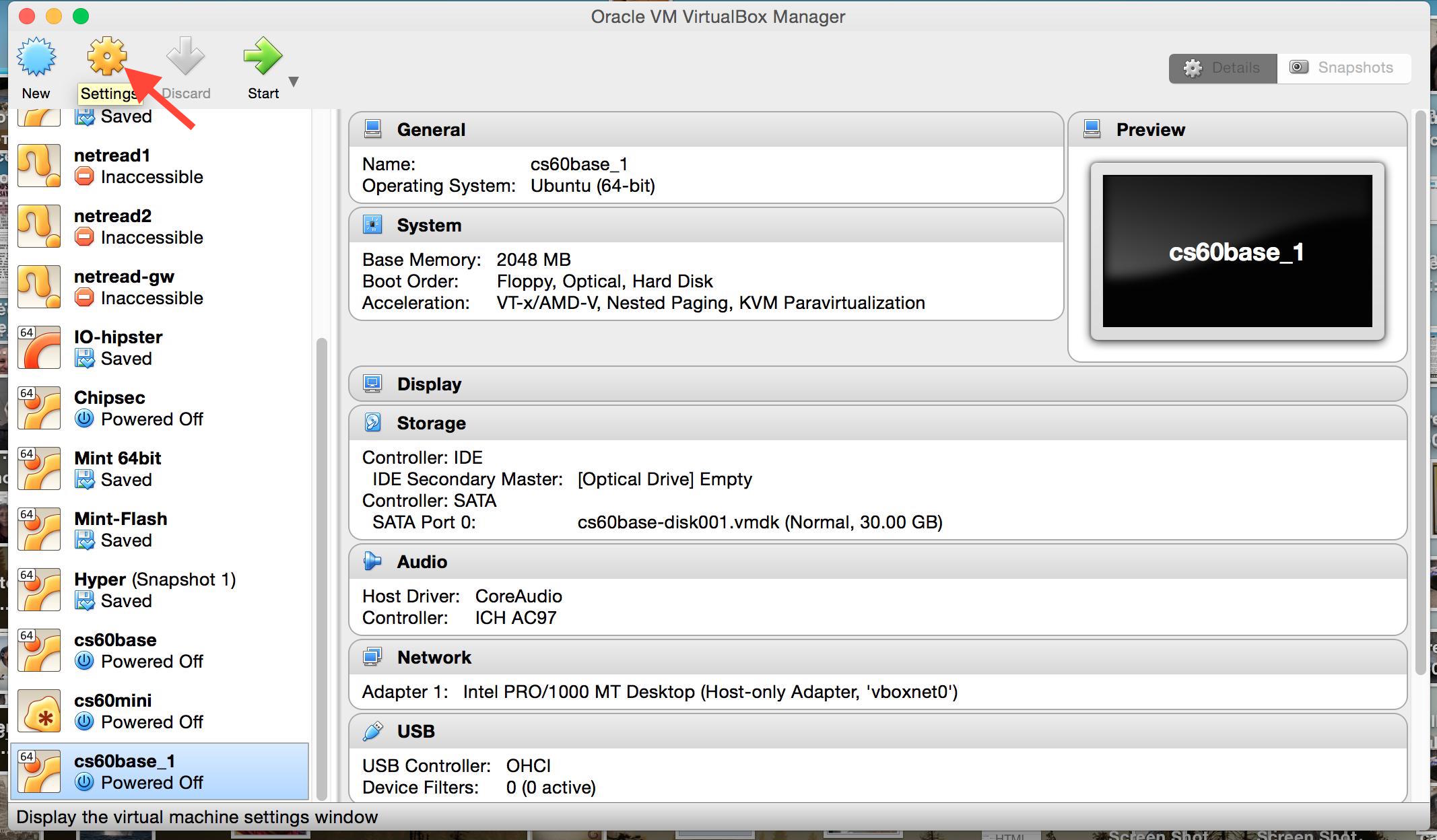This screenshot has height=840, width=1437.
Task: Select the IO-hipster VM icon
Action: point(38,347)
